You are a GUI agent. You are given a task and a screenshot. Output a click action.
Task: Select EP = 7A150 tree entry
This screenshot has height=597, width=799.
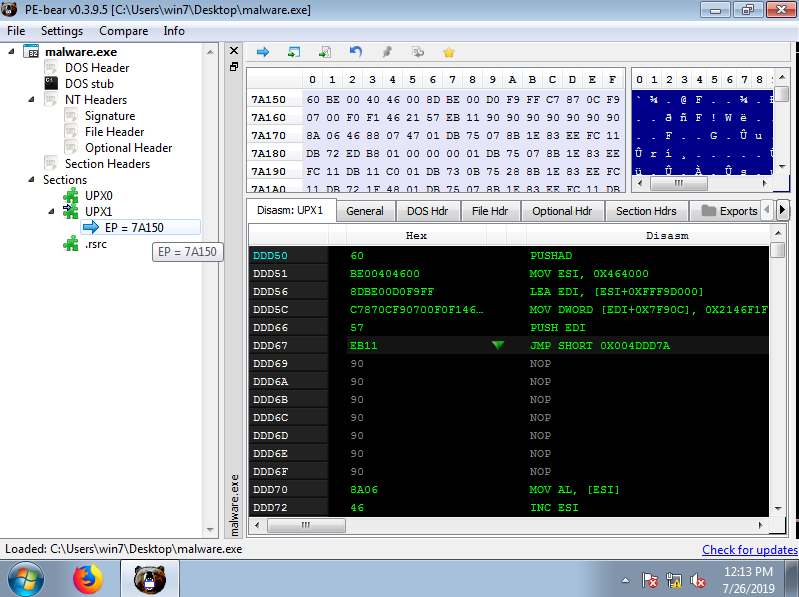coord(141,227)
